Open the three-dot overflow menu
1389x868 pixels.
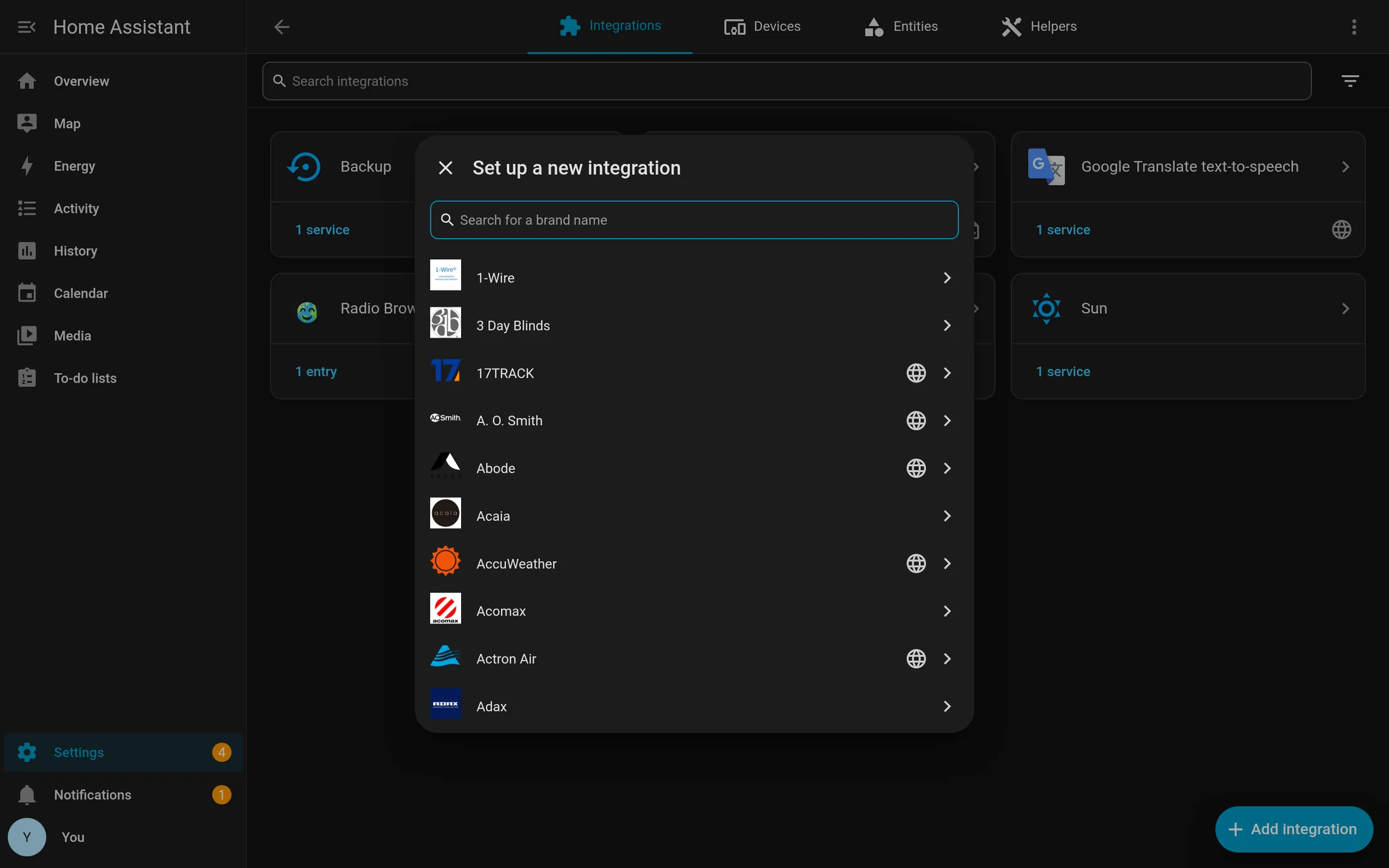[x=1354, y=27]
